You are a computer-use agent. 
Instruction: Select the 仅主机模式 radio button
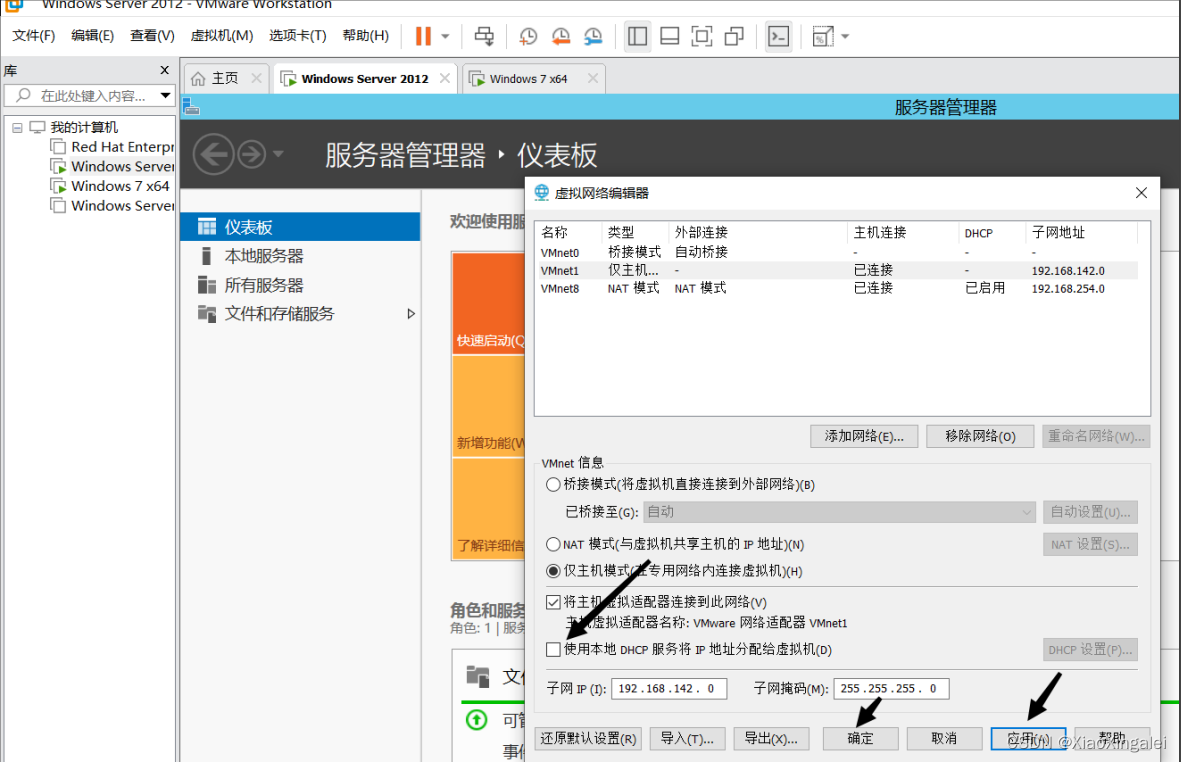553,571
